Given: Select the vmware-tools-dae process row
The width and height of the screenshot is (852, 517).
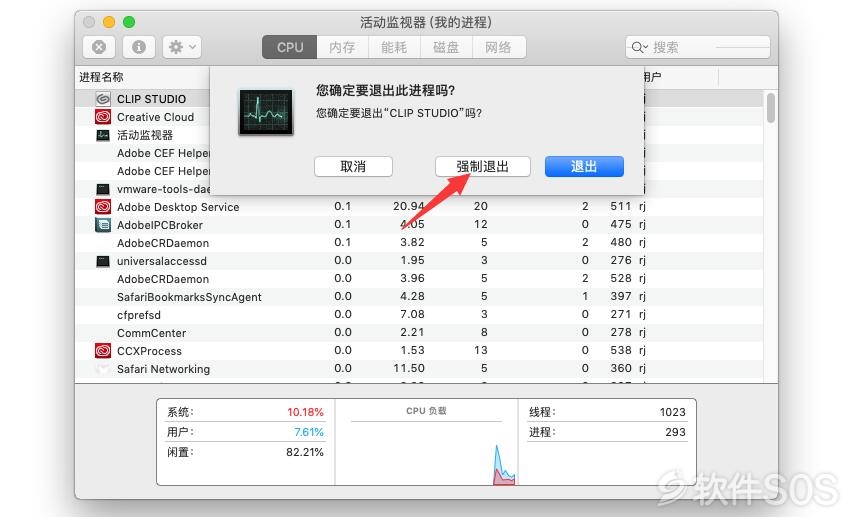Looking at the screenshot, I should 418,189.
